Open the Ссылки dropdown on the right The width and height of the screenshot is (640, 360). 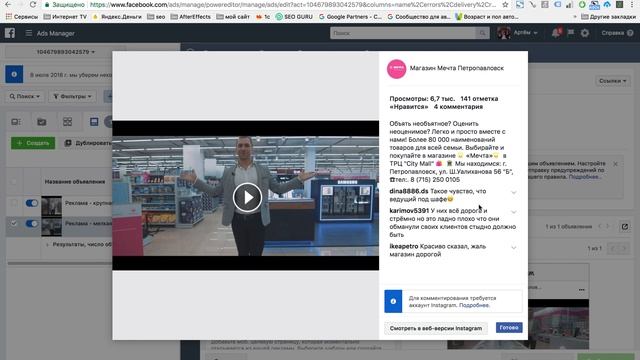click(613, 81)
